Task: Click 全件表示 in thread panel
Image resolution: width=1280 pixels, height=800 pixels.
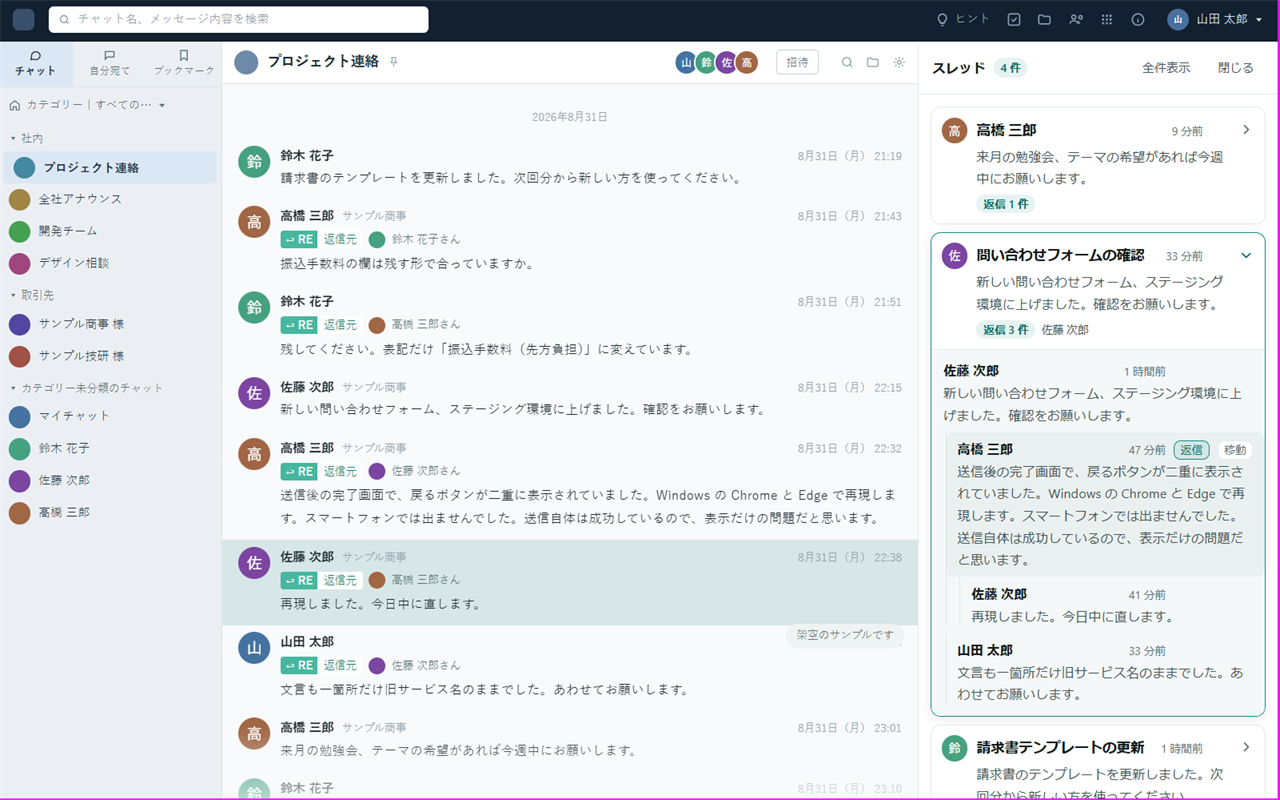Action: click(1166, 67)
